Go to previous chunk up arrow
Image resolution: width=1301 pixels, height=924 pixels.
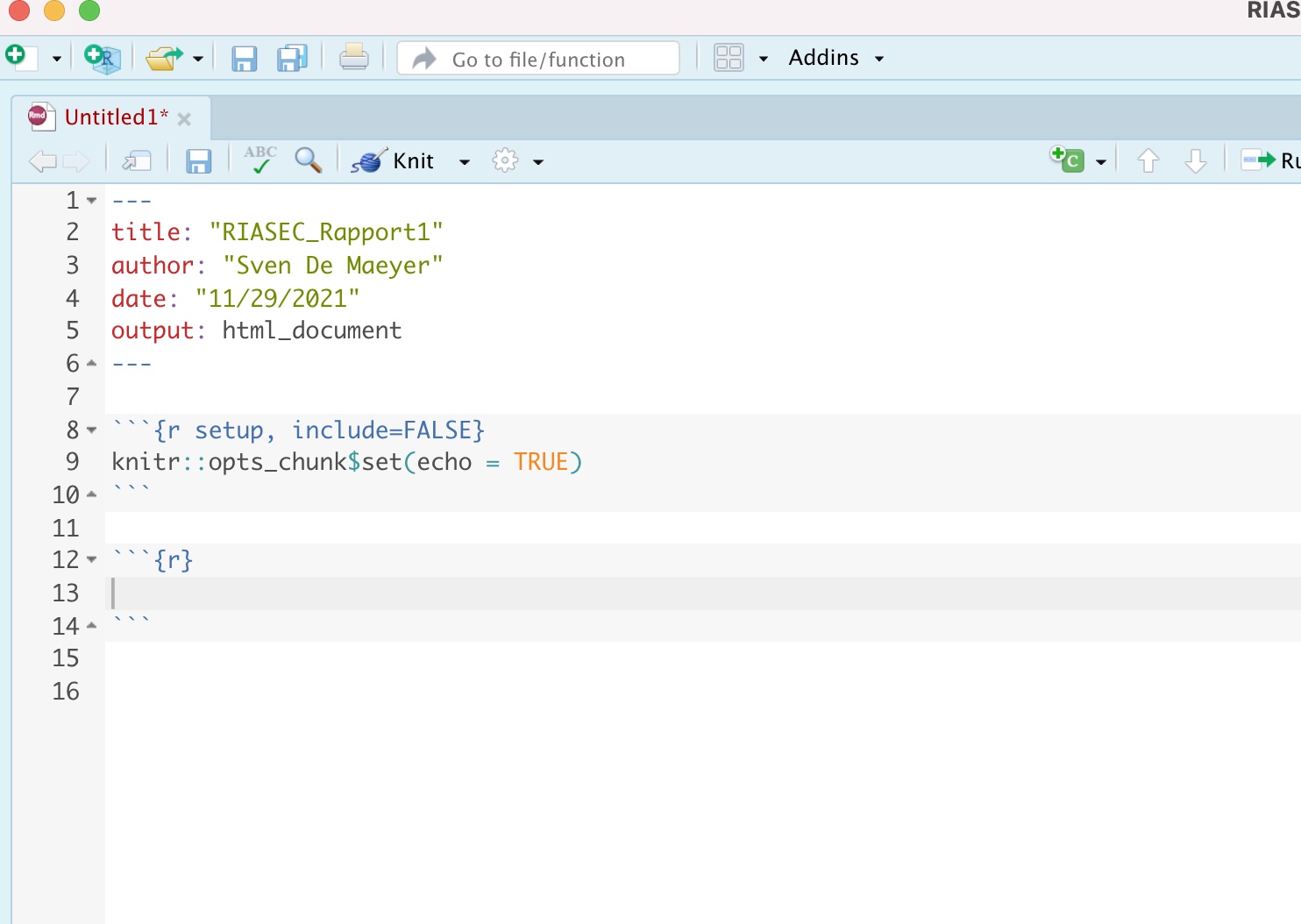point(1148,160)
